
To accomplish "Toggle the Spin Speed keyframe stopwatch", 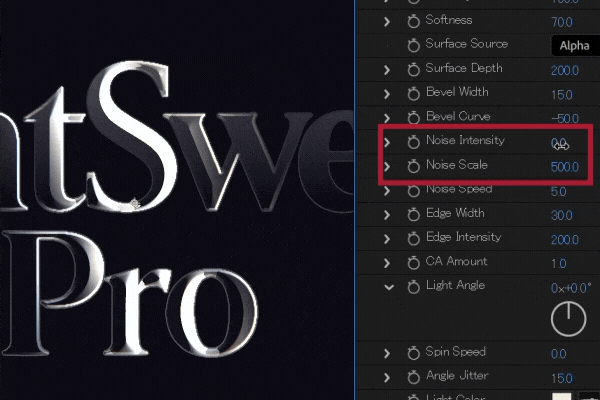I will tap(413, 352).
